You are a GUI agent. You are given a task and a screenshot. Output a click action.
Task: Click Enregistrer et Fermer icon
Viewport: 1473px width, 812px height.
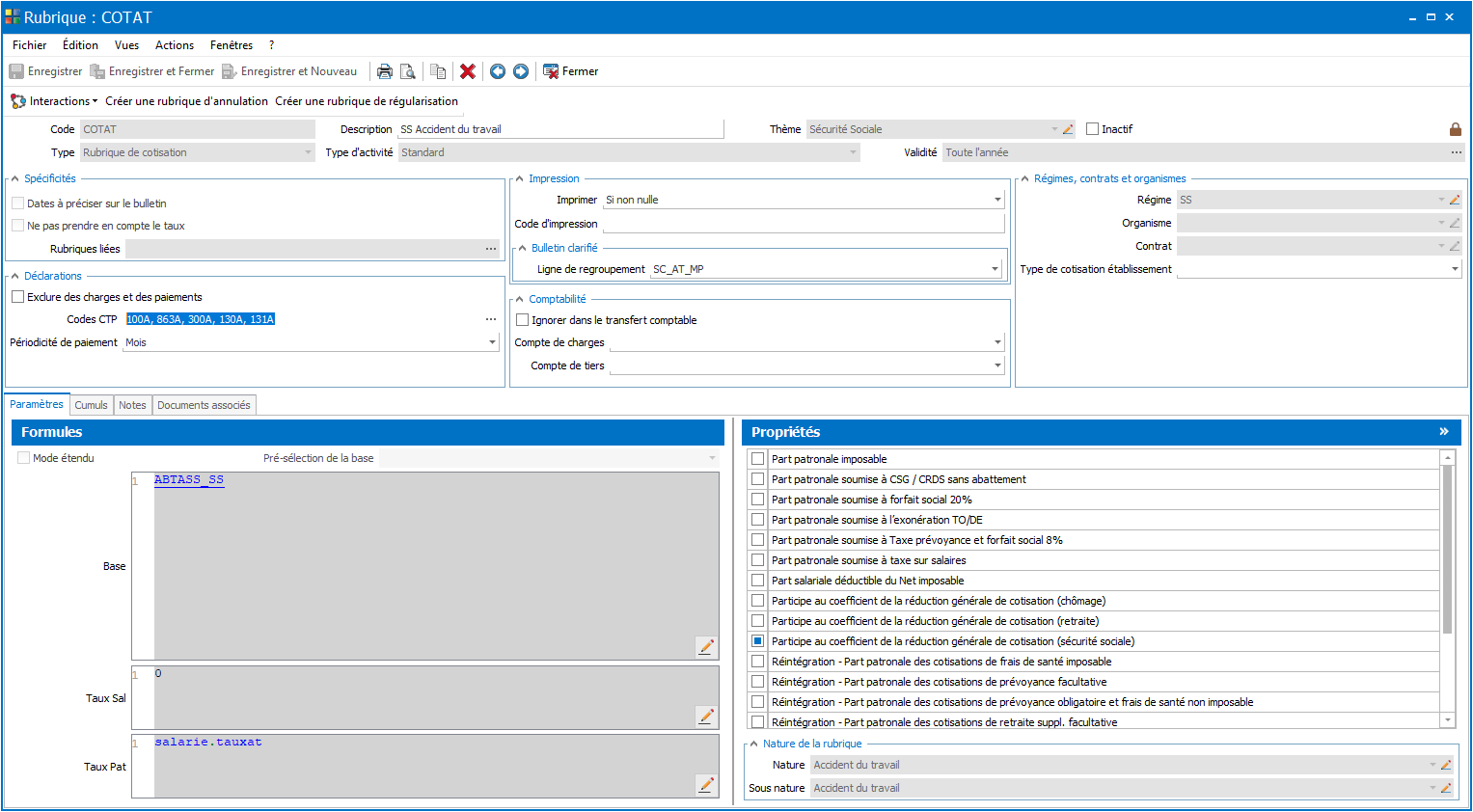[x=97, y=71]
